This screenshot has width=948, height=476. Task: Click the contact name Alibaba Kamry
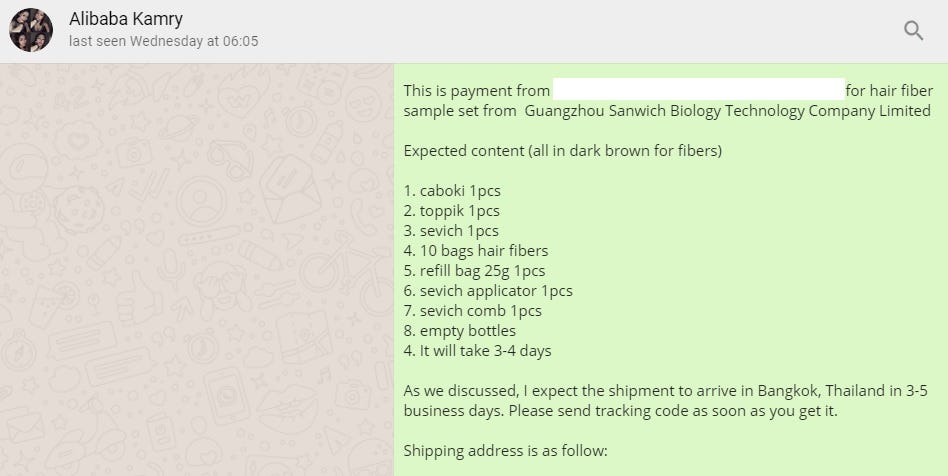click(126, 19)
